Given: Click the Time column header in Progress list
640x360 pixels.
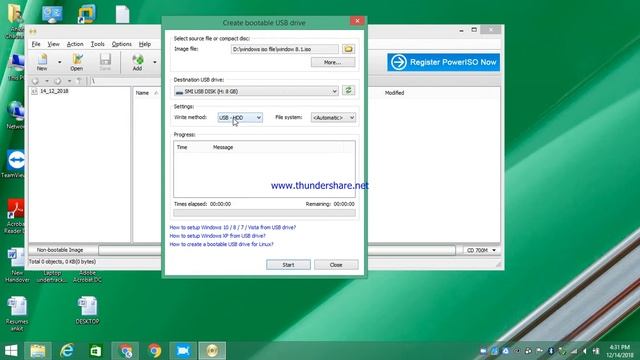Looking at the screenshot, I should click(x=182, y=147).
